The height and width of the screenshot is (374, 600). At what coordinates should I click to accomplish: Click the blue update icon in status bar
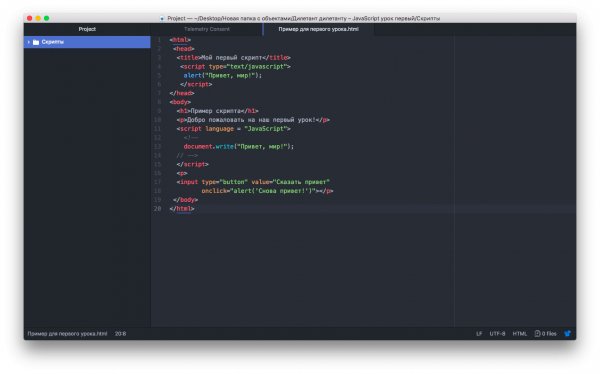pos(567,333)
